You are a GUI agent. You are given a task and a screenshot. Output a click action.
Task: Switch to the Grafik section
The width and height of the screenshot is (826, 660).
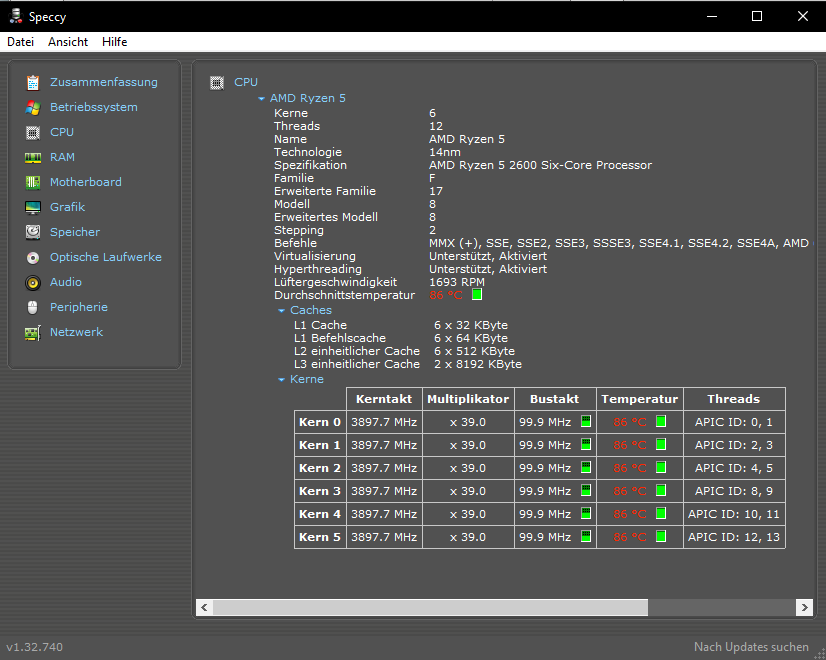point(67,208)
